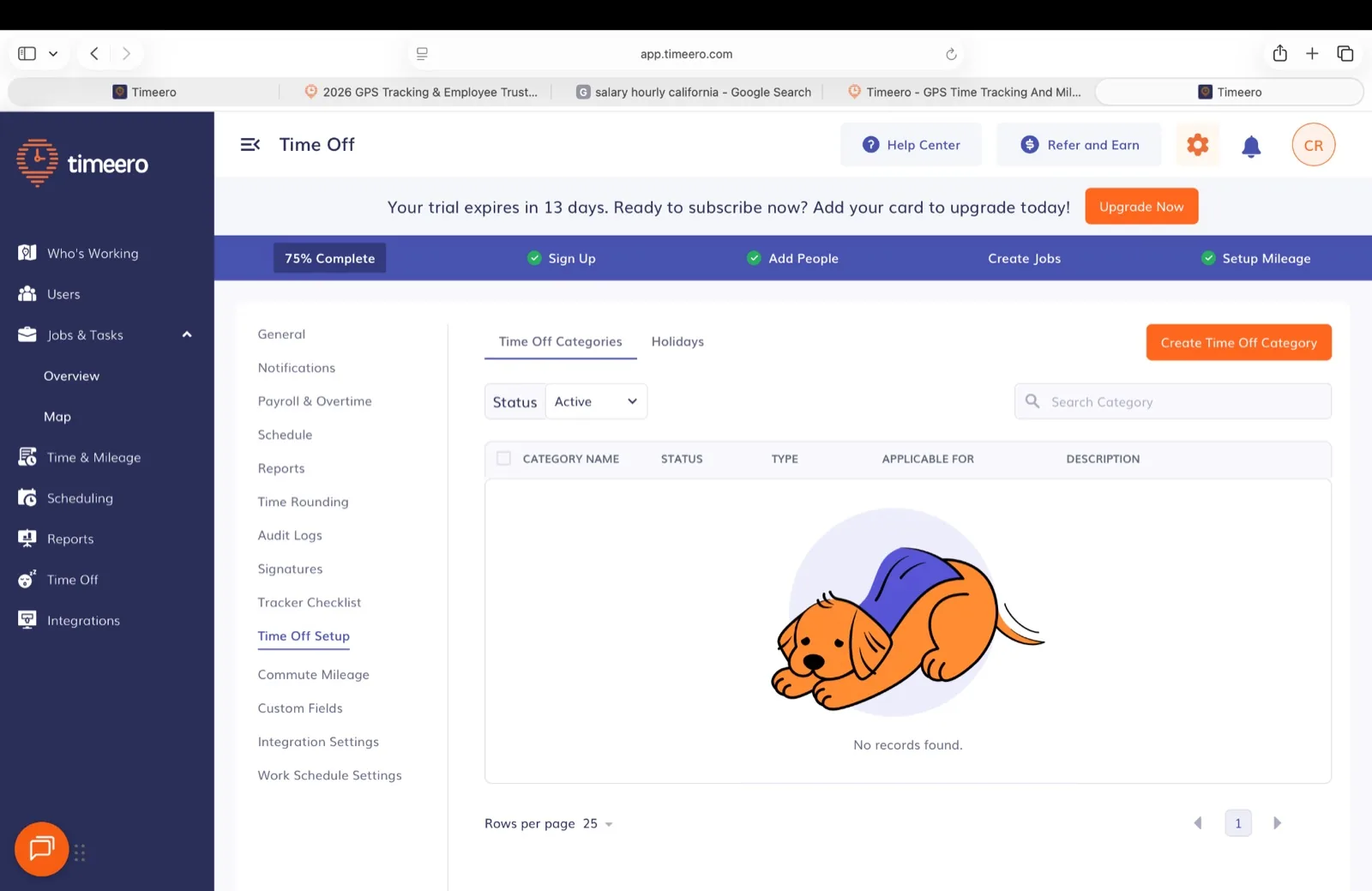
Task: Click the Who's Working sidebar icon
Action: [x=27, y=253]
